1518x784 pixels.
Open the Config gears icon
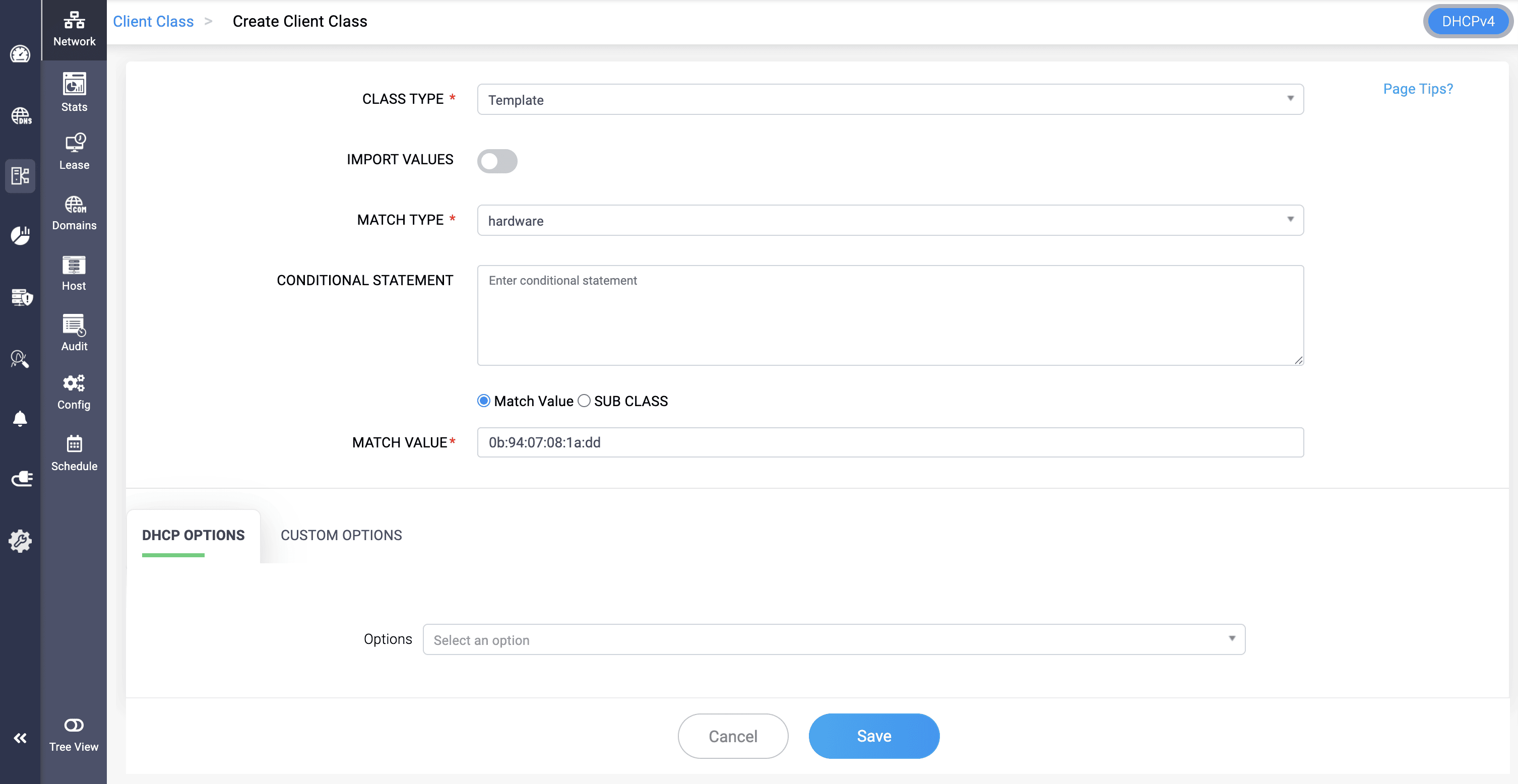(x=74, y=391)
